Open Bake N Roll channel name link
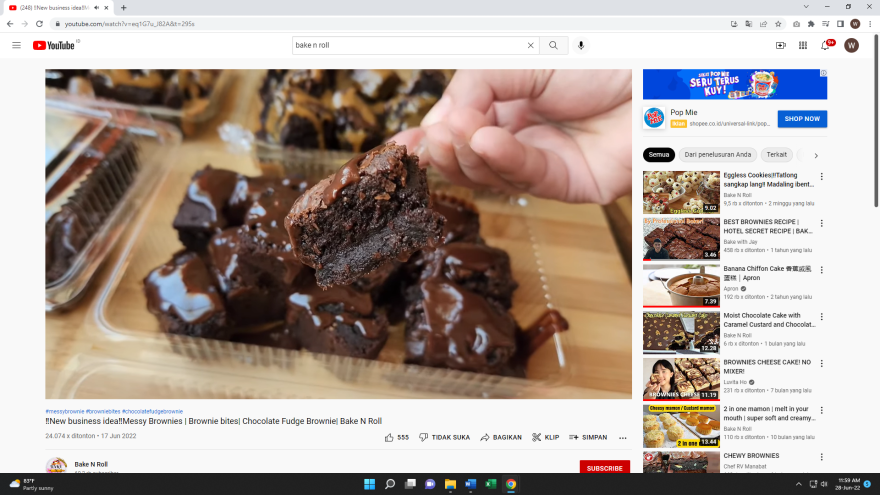The image size is (880, 495). click(x=91, y=464)
